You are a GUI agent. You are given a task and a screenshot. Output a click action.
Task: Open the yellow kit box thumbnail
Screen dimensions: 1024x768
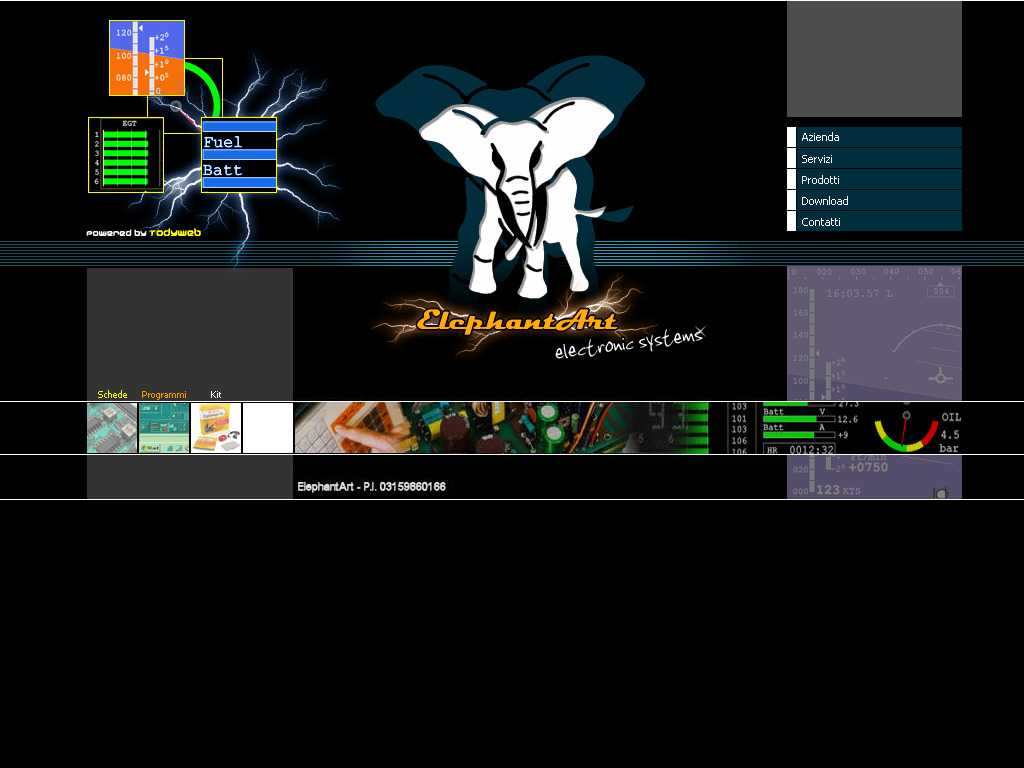(216, 428)
